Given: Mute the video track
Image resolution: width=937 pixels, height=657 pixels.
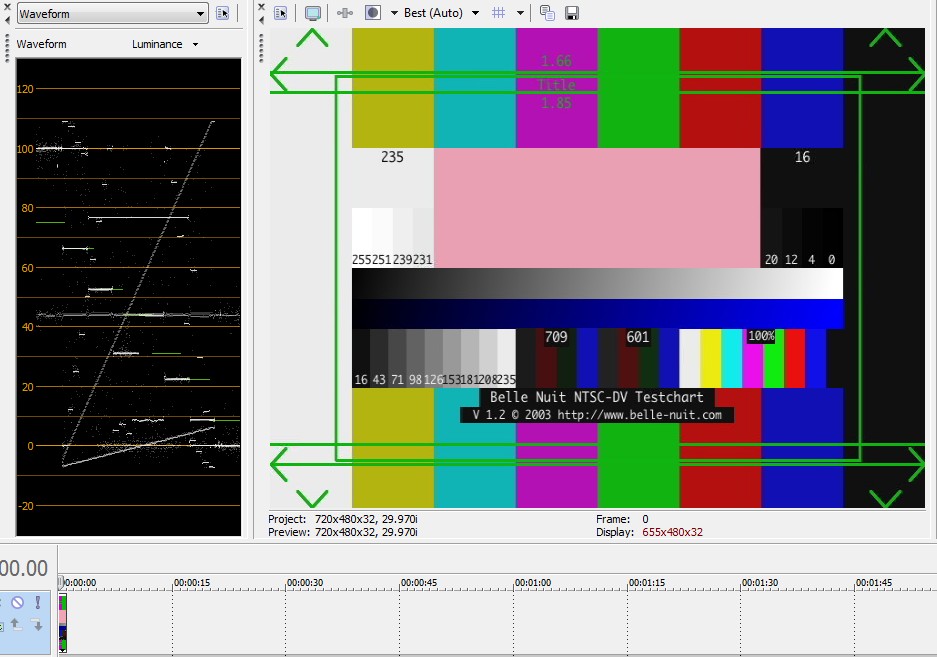Looking at the screenshot, I should click(17, 602).
